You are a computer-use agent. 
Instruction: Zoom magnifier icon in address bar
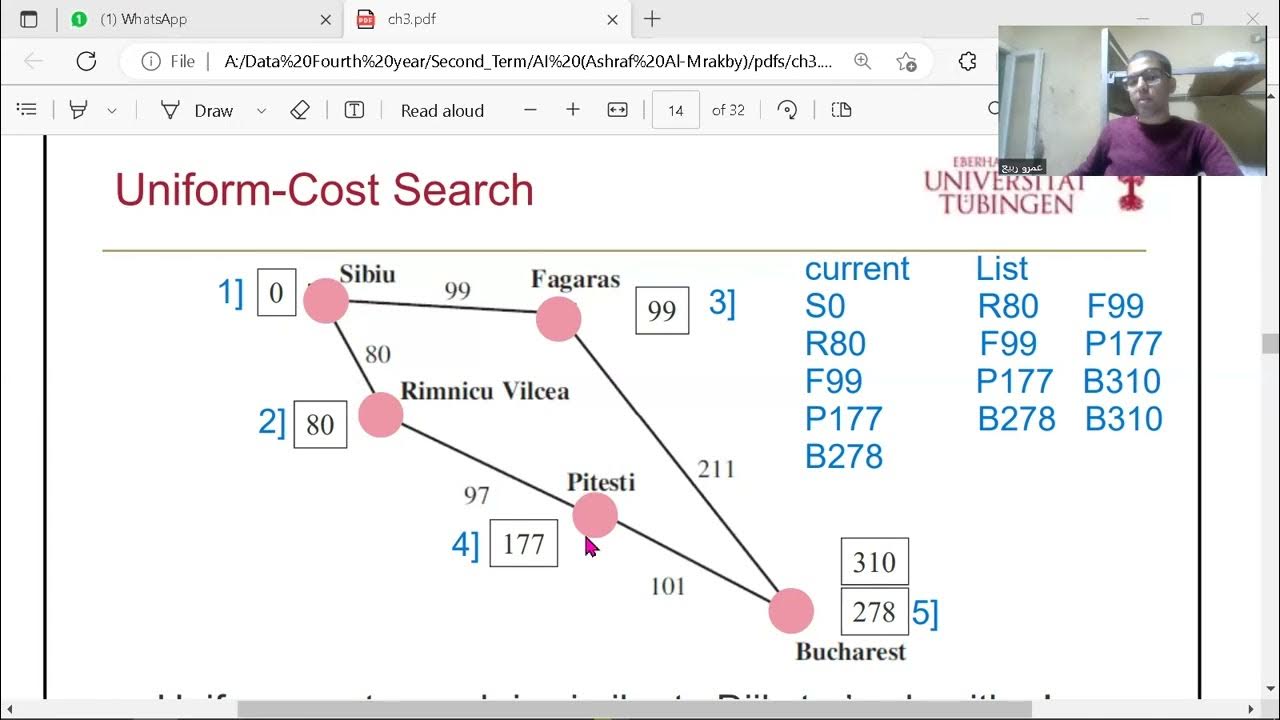862,61
